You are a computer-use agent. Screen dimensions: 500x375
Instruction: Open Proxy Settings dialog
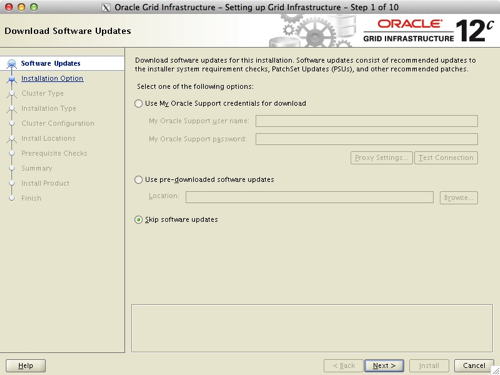pos(381,158)
